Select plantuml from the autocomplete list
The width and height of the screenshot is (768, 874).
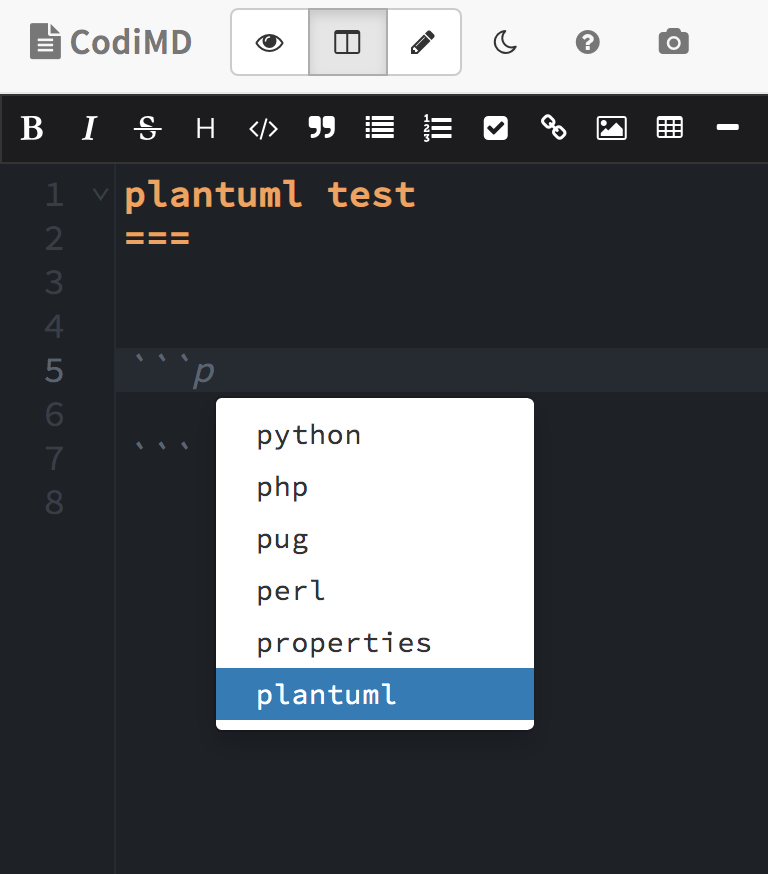[327, 694]
